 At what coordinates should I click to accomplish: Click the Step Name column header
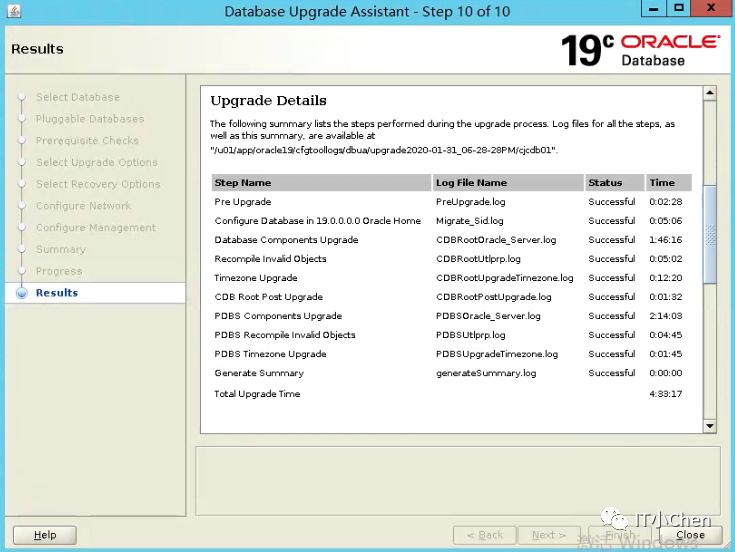coord(321,183)
